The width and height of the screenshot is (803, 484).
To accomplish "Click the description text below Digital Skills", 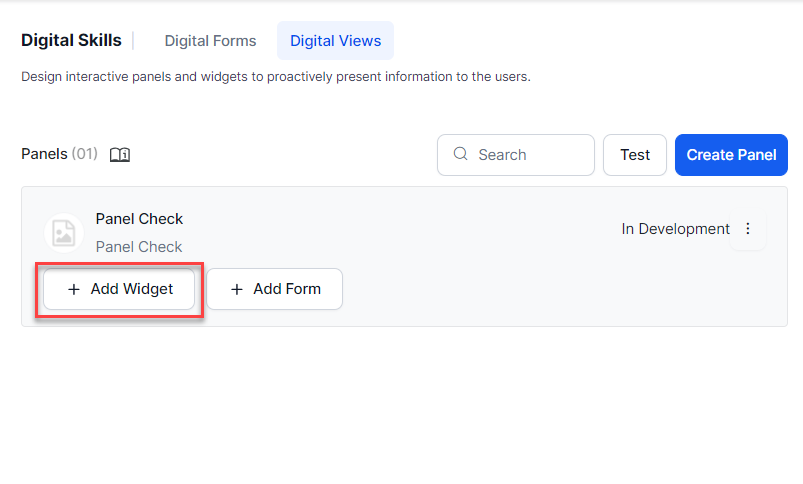I will pyautogui.click(x=275, y=76).
